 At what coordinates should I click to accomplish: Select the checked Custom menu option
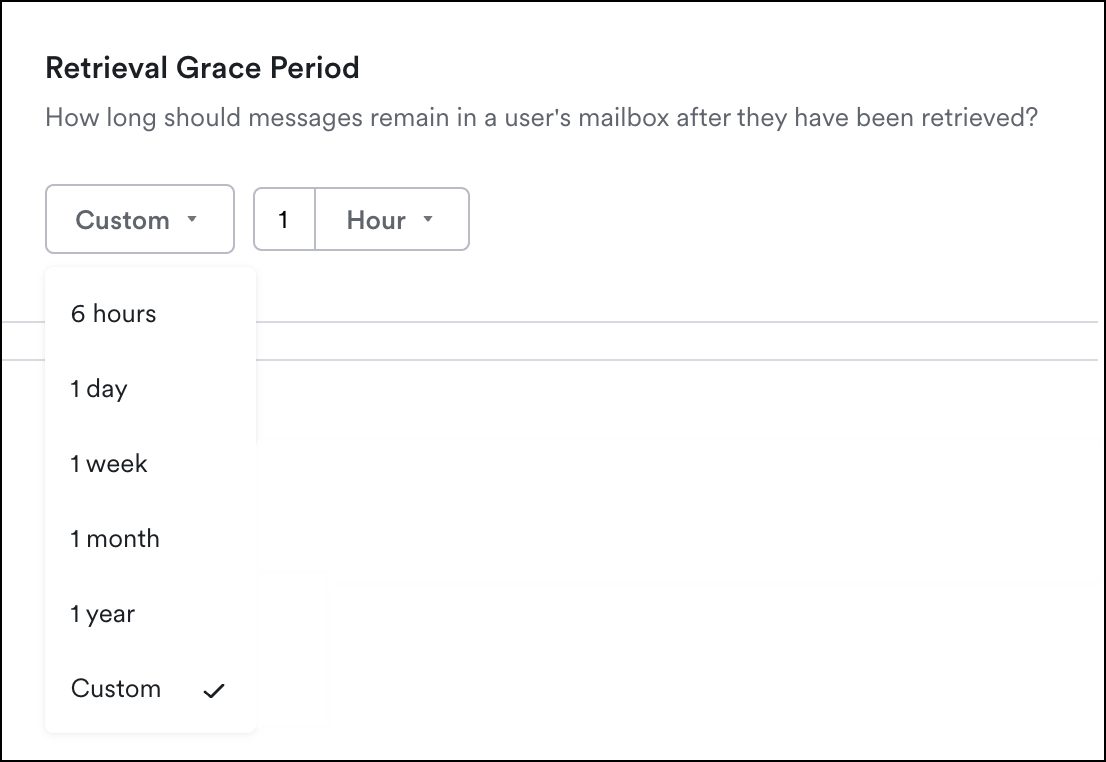click(150, 689)
